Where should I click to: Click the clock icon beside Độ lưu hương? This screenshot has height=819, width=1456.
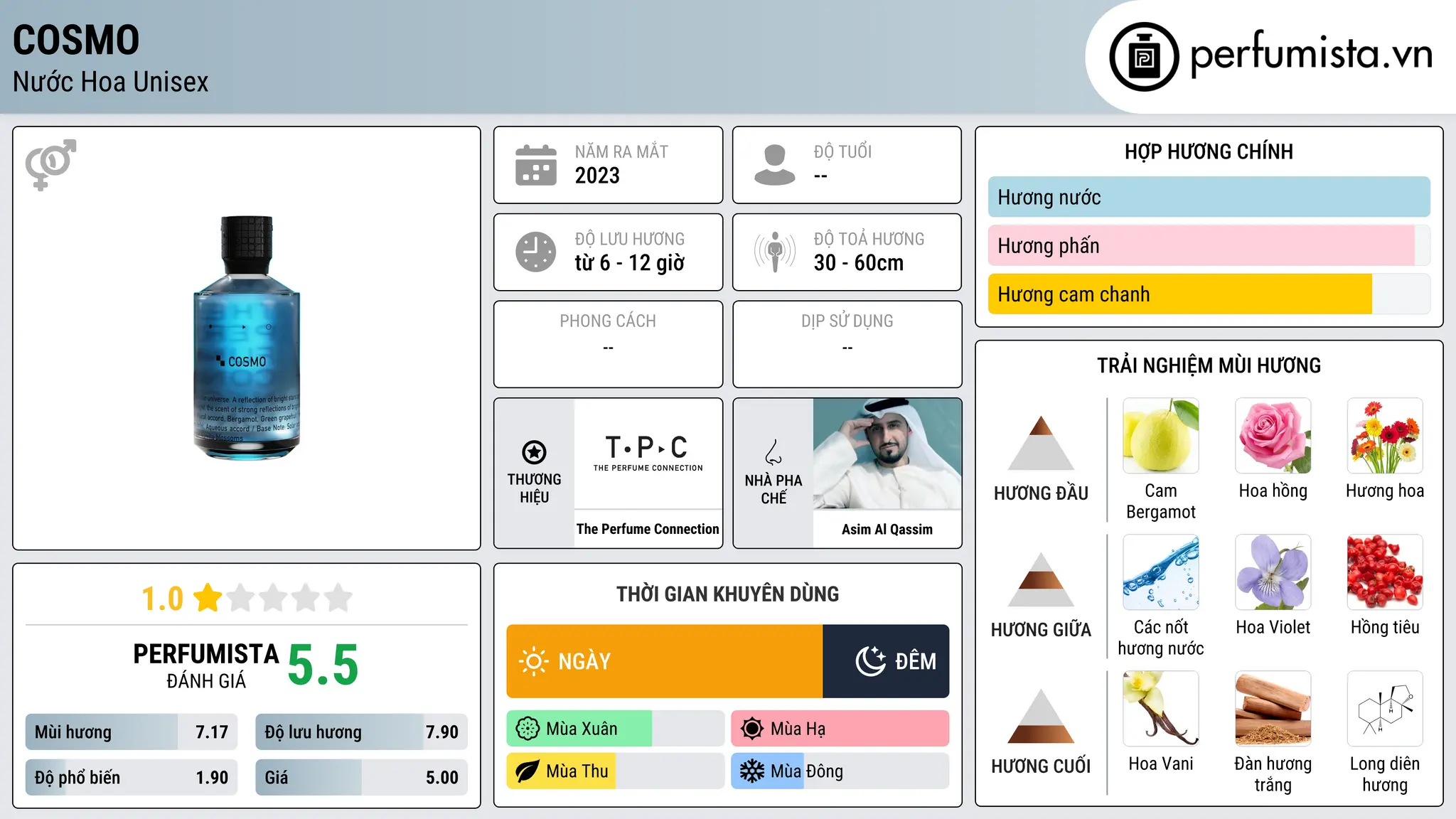point(535,252)
